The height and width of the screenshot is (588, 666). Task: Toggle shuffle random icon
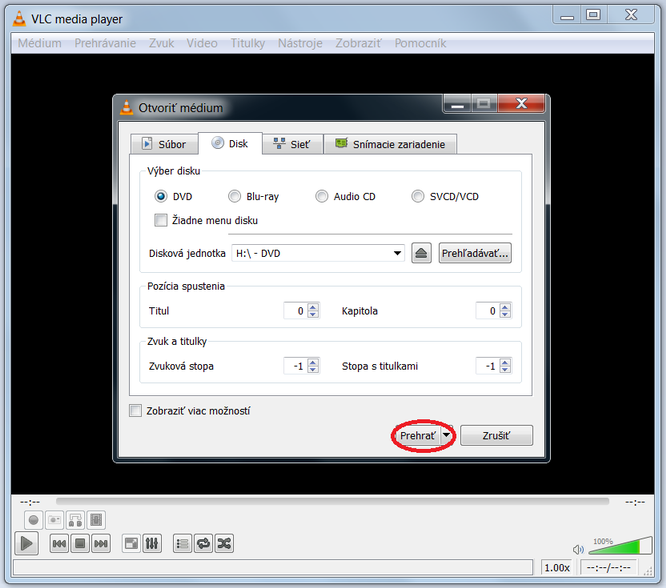224,543
